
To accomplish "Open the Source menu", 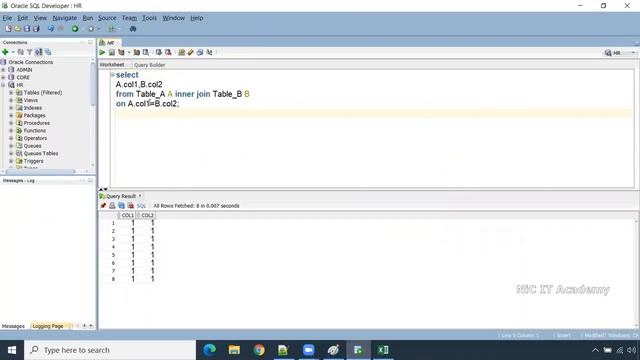I will [107, 18].
